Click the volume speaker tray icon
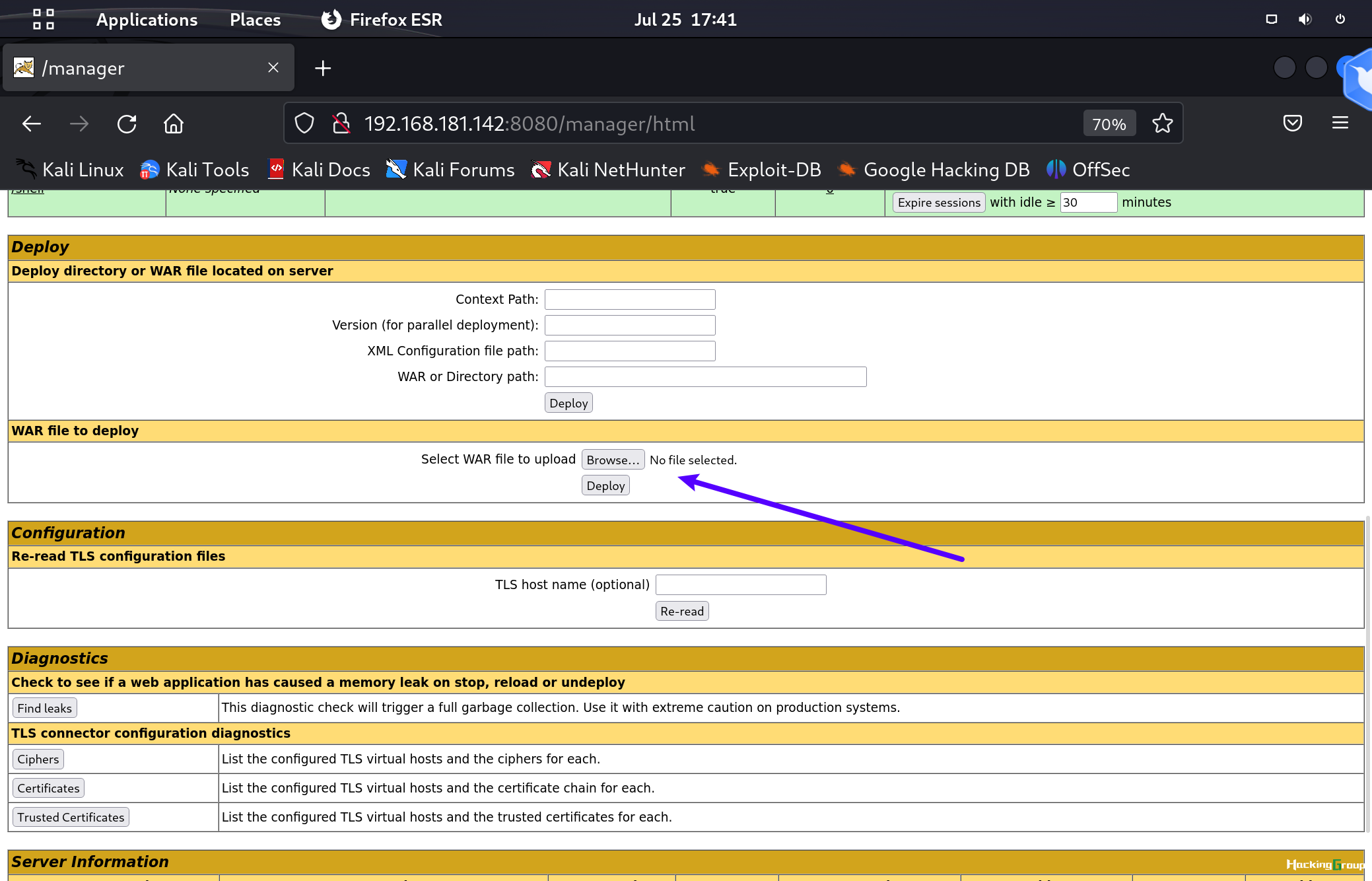This screenshot has height=881, width=1372. click(1305, 19)
